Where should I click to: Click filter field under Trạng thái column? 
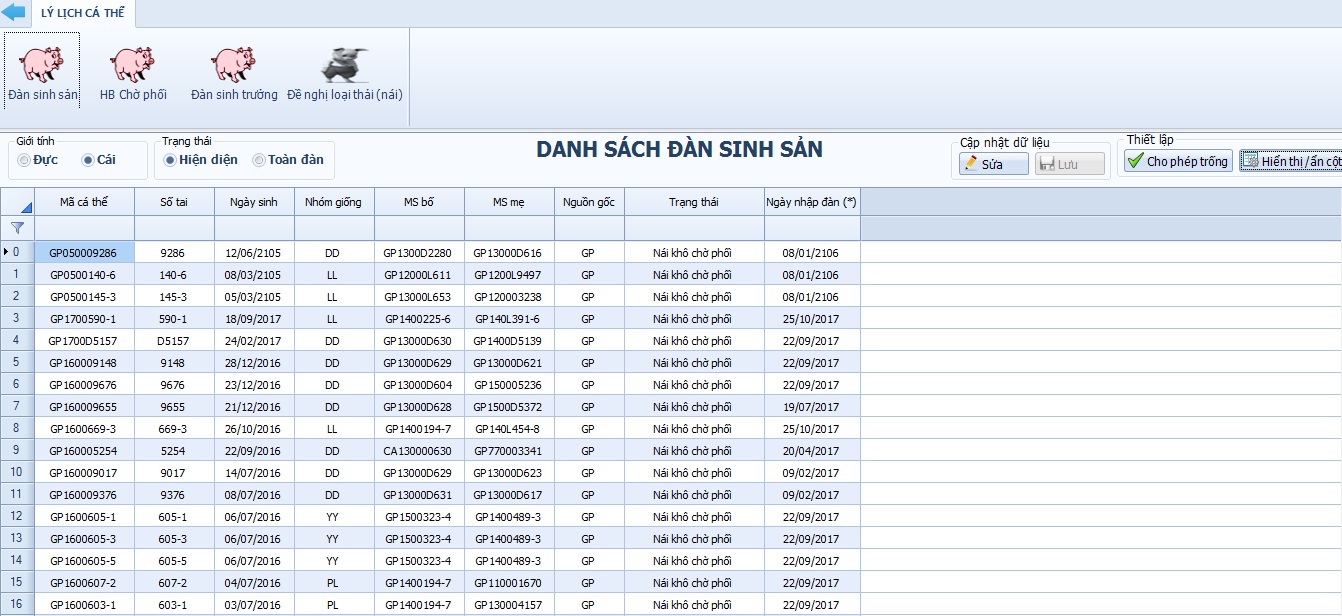point(694,229)
